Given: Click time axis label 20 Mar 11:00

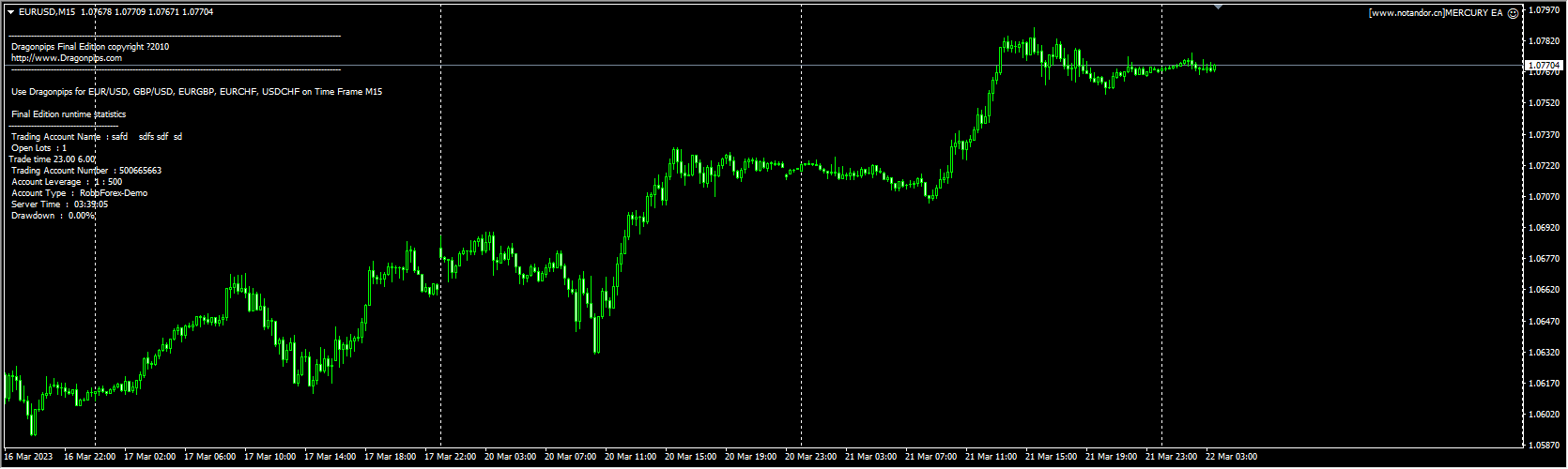Looking at the screenshot, I should click(x=631, y=457).
